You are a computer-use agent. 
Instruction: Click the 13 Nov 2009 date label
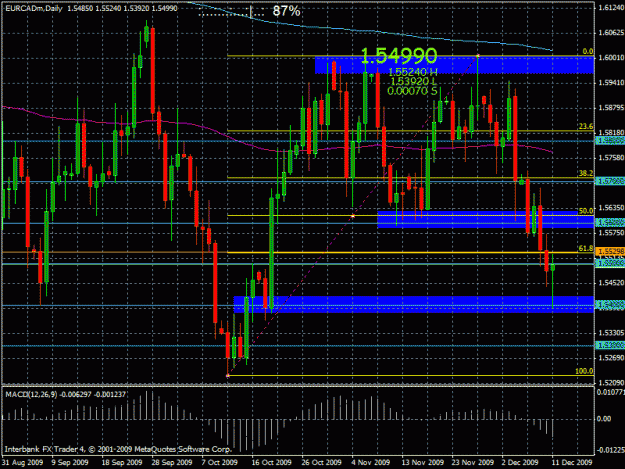[x=423, y=462]
